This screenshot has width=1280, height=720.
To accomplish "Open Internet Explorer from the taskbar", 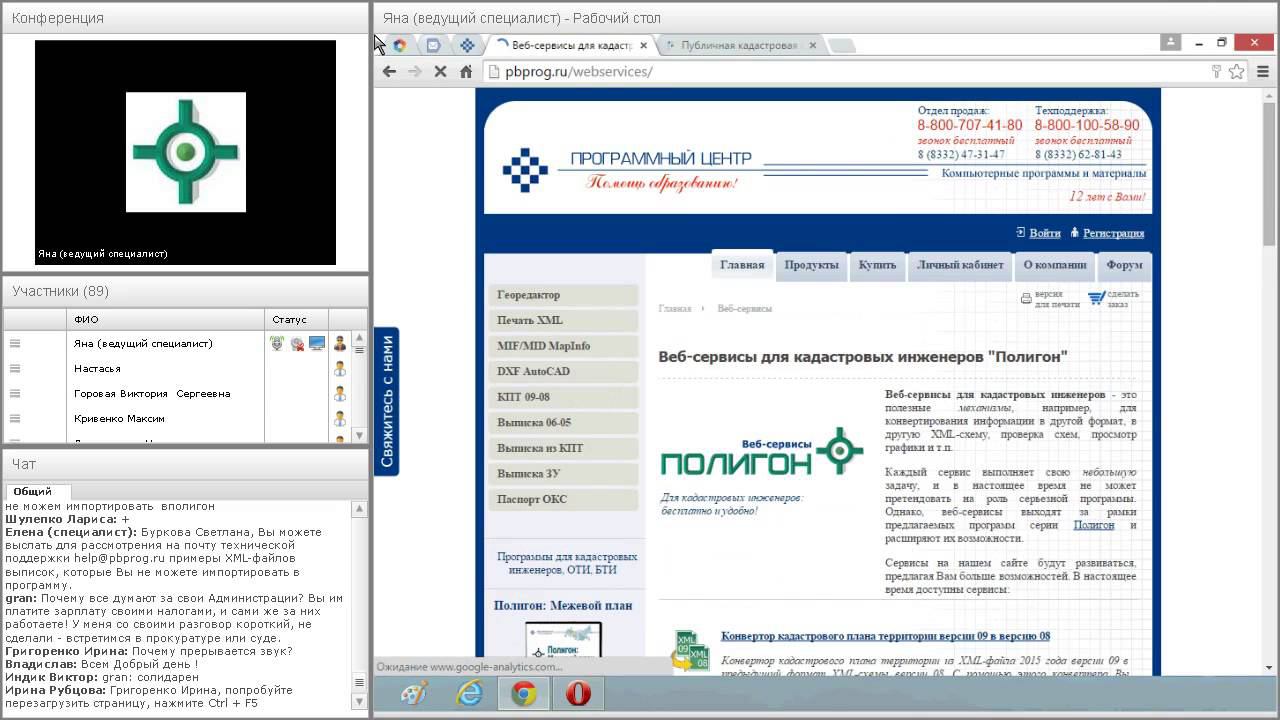I will [468, 694].
